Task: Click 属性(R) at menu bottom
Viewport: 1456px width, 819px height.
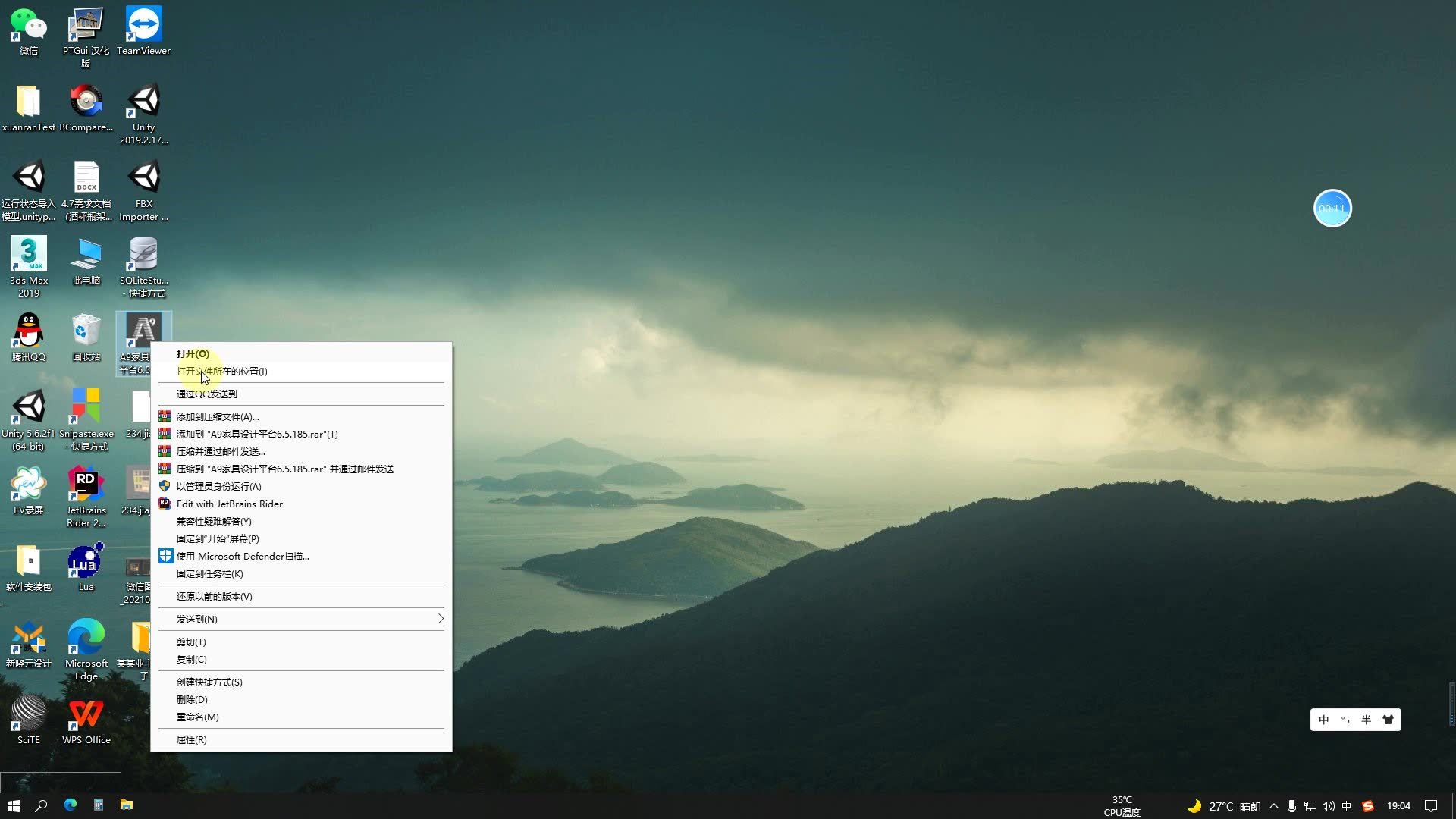Action: 191,740
